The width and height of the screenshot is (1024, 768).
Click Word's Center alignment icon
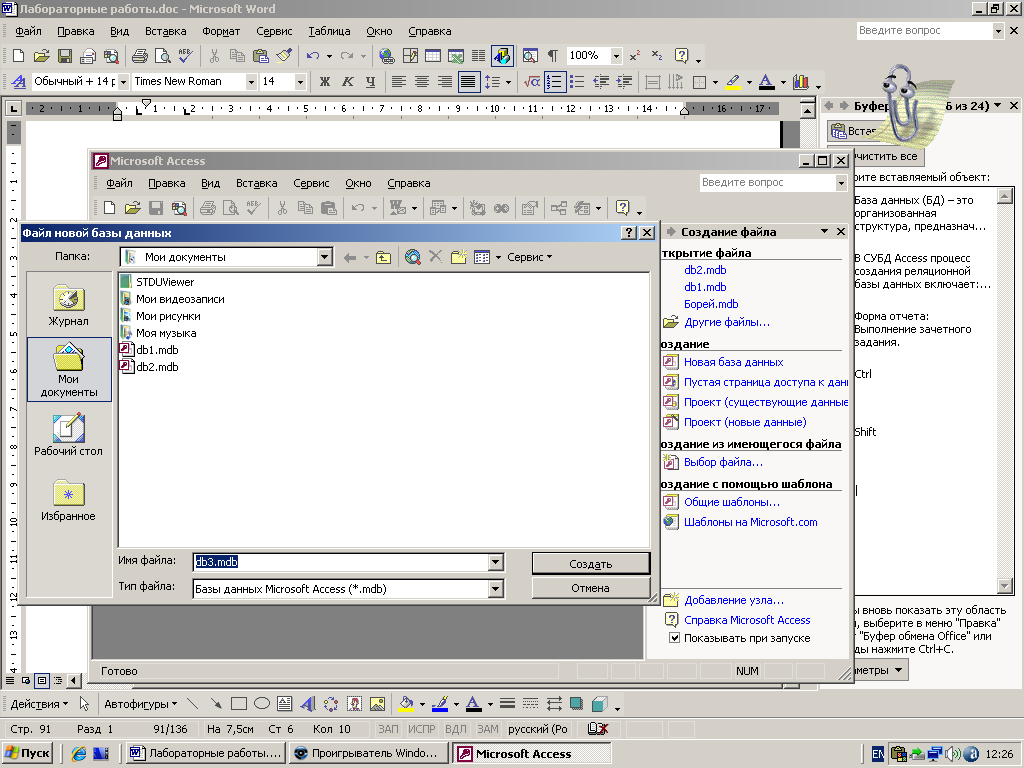pyautogui.click(x=422, y=82)
